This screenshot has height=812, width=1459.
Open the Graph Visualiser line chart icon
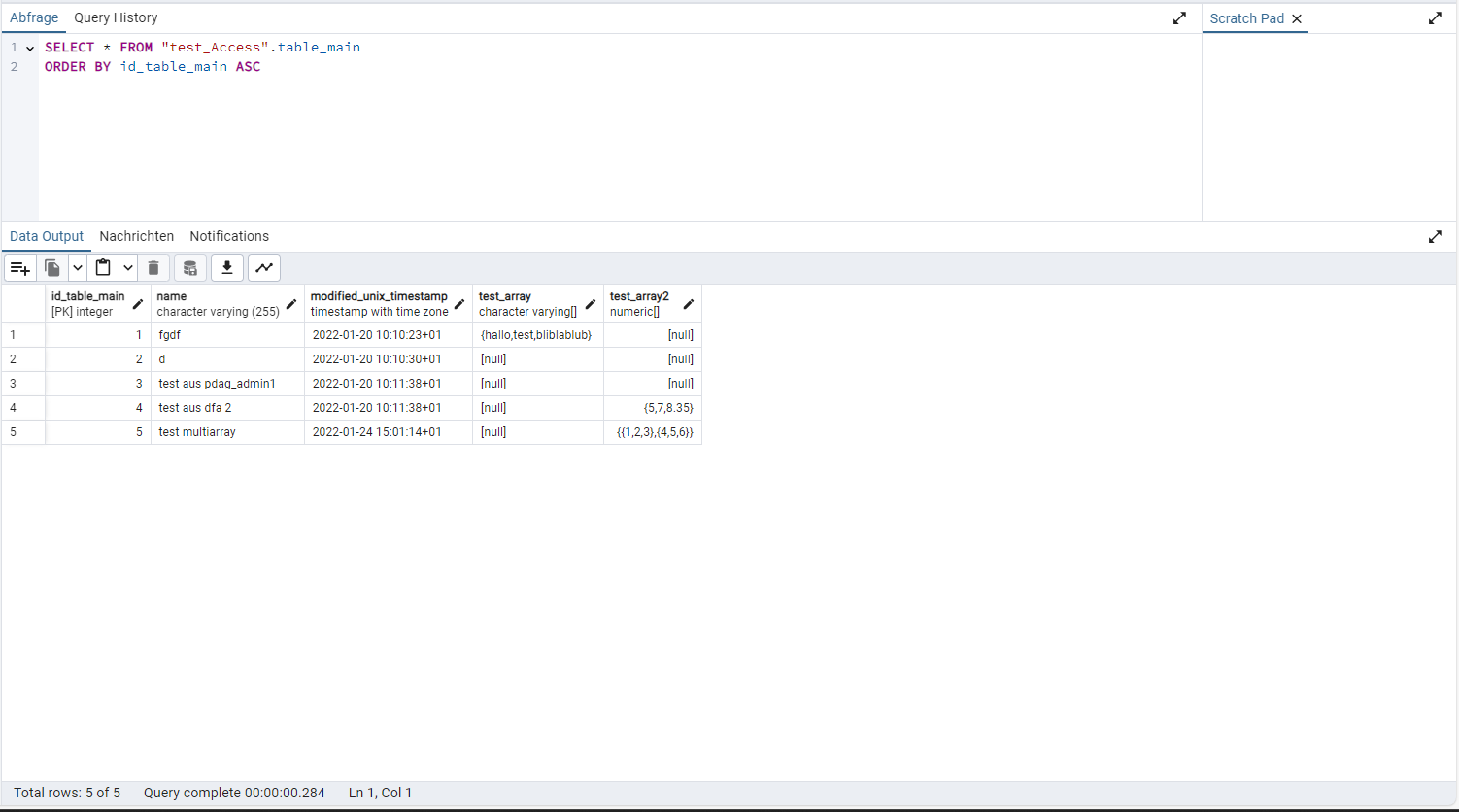tap(264, 268)
